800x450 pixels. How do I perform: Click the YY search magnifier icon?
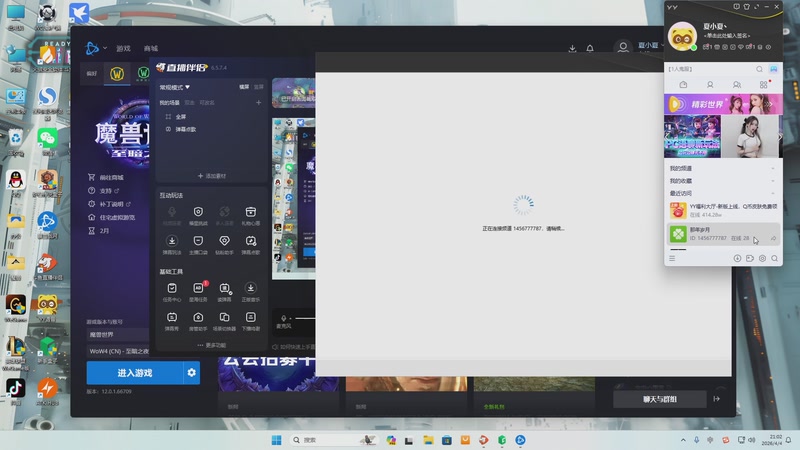pyautogui.click(x=759, y=69)
